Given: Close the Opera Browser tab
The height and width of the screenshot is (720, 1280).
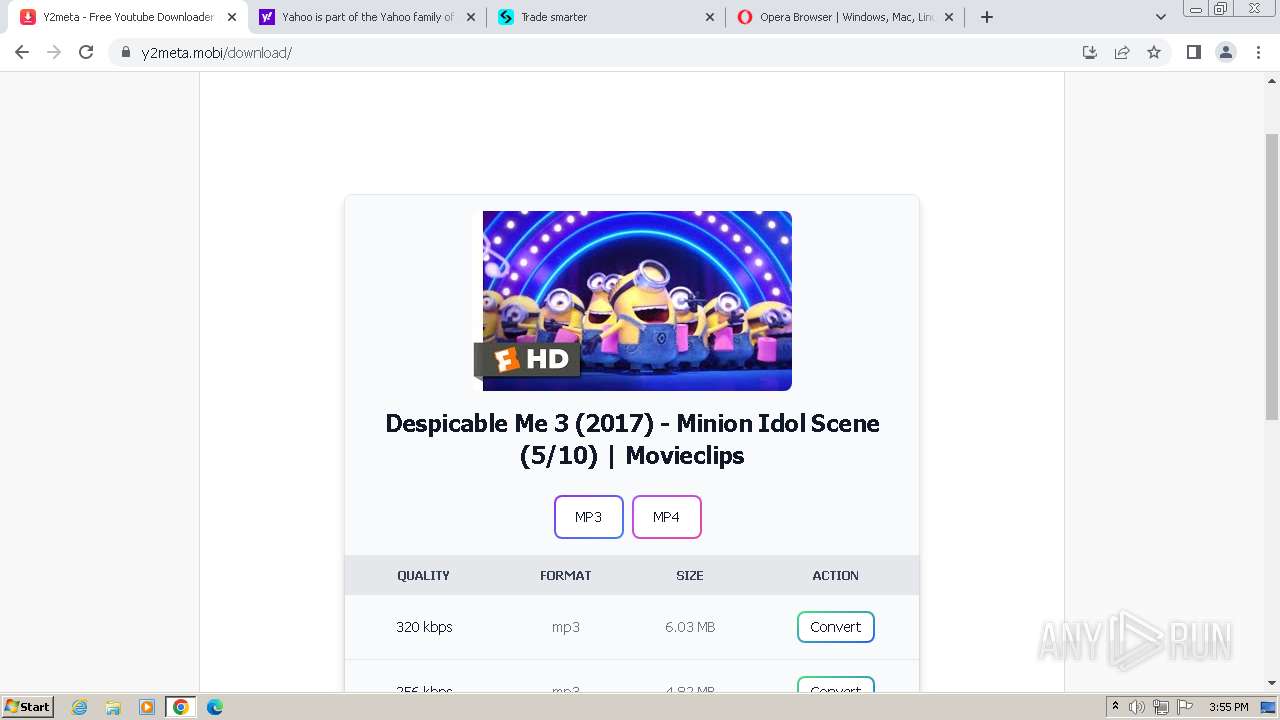Looking at the screenshot, I should coord(949,17).
